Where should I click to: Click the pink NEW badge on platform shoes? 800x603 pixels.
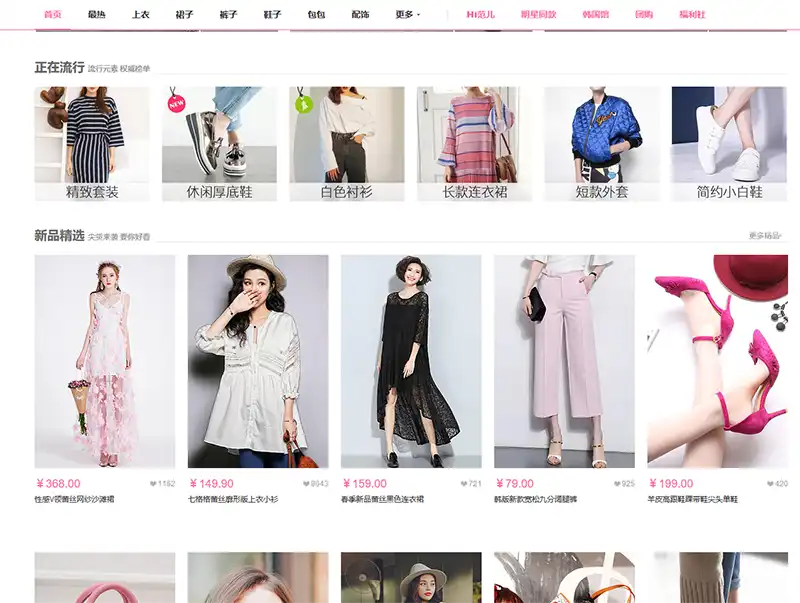pos(177,102)
